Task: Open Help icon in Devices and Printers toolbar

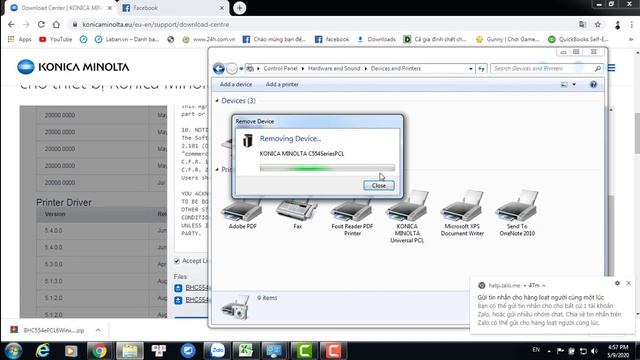Action: click(593, 84)
